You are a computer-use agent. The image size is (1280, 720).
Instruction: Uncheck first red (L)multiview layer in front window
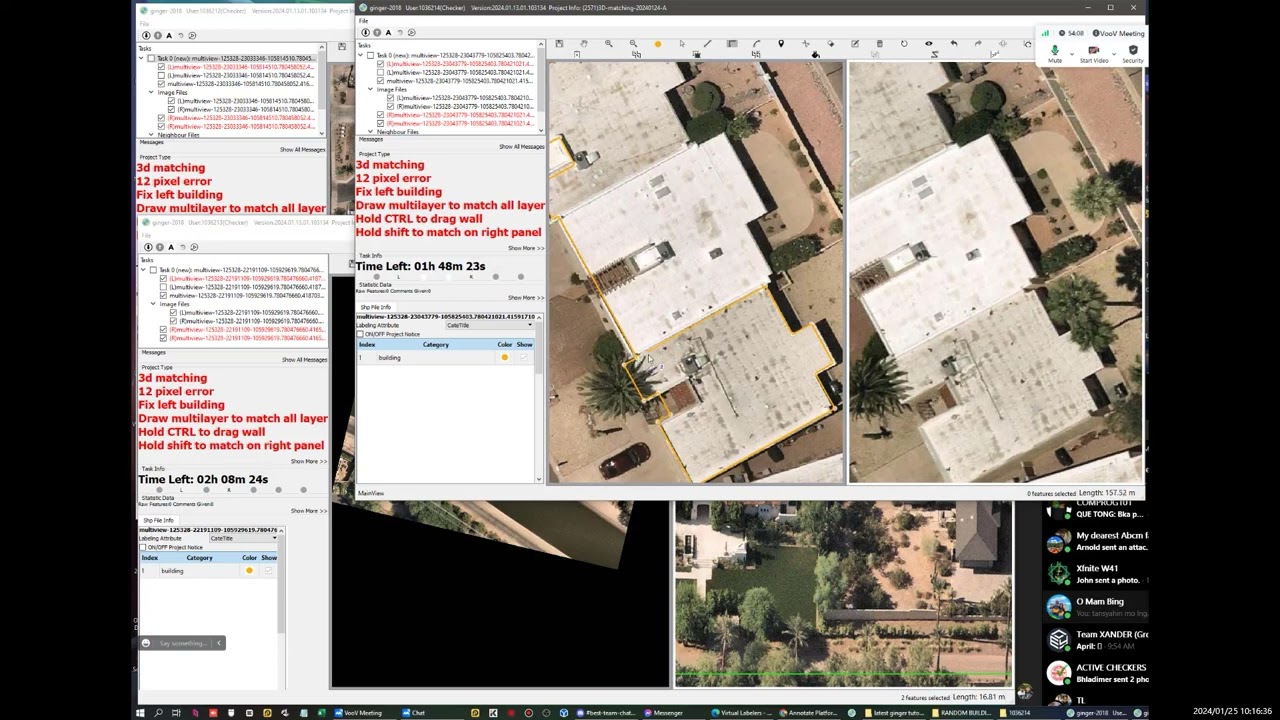[x=380, y=64]
